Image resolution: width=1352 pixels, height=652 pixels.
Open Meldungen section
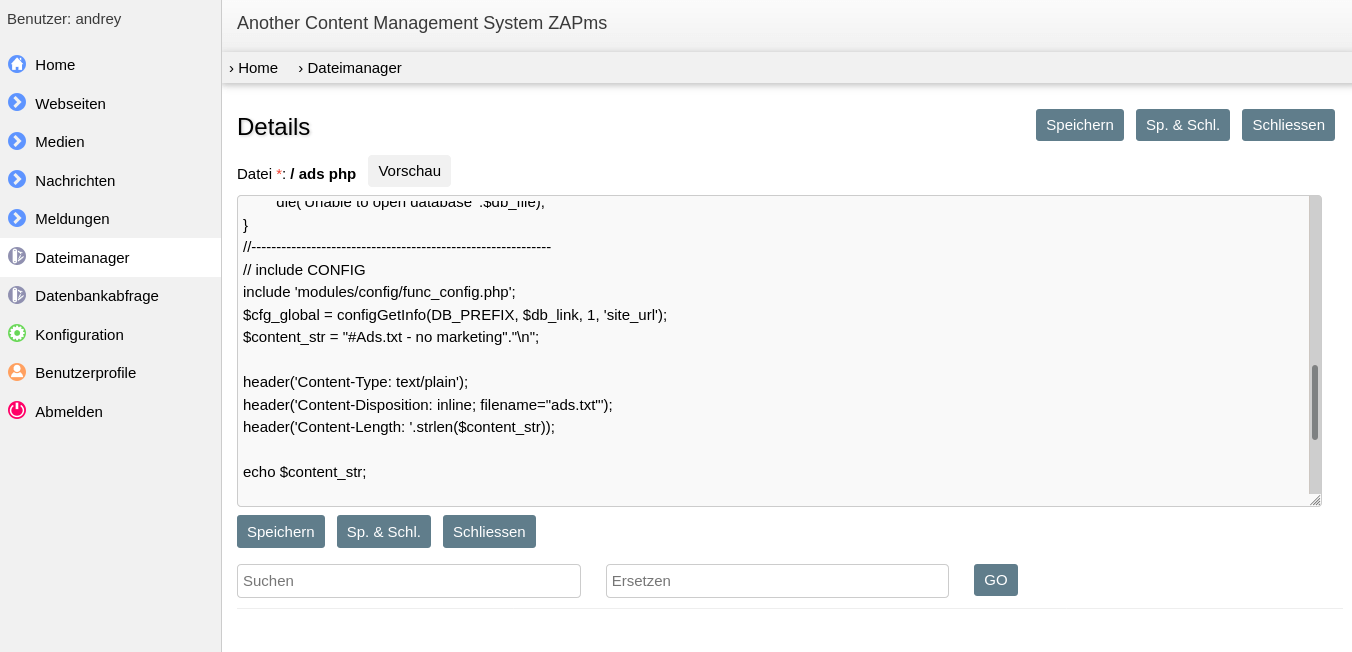[110, 219]
